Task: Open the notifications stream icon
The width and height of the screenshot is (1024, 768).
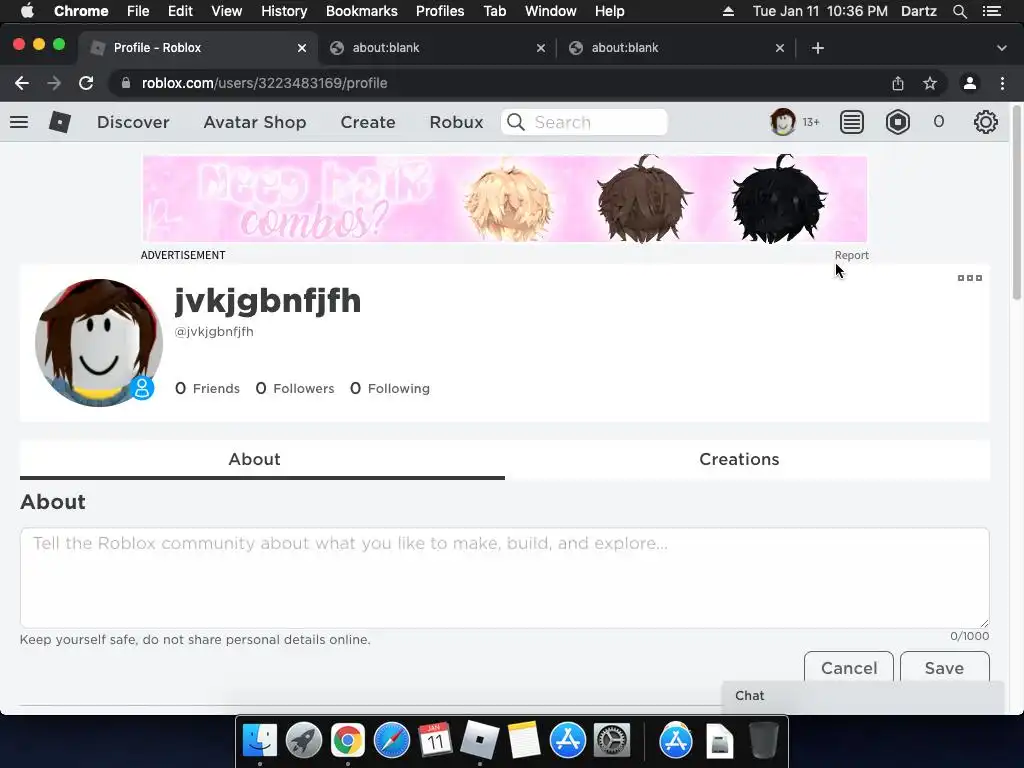Action: pos(852,122)
